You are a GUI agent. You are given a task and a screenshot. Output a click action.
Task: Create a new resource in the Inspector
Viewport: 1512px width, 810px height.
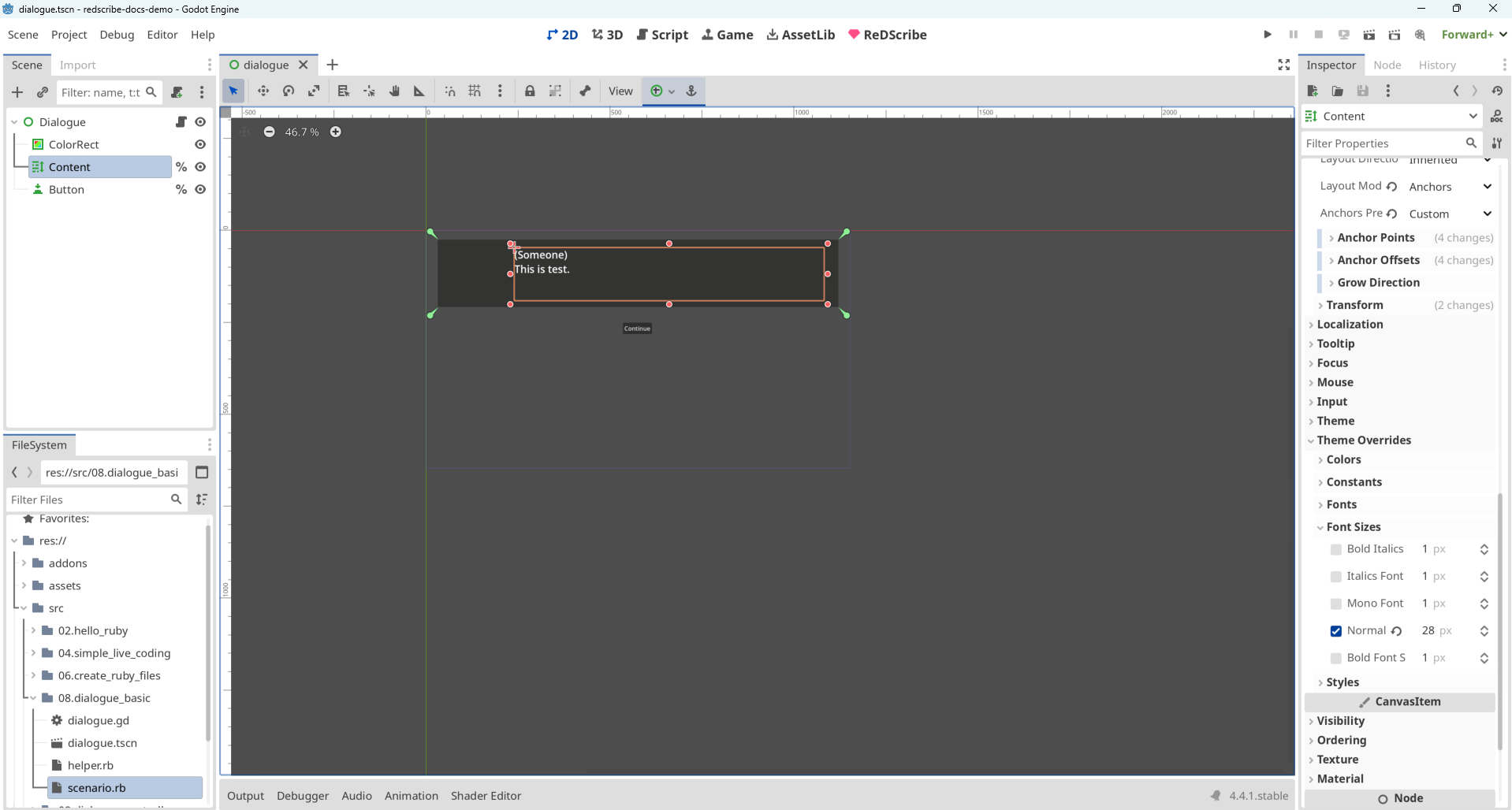pos(1313,91)
